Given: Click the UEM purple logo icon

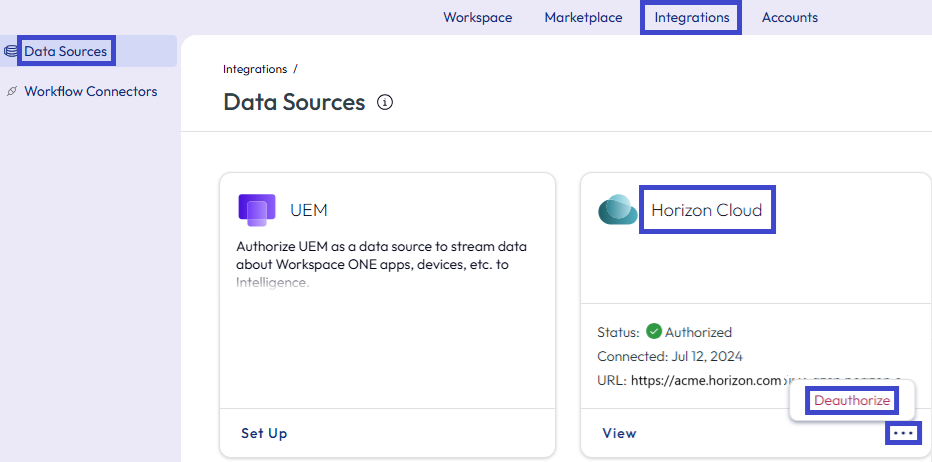Looking at the screenshot, I should [257, 210].
